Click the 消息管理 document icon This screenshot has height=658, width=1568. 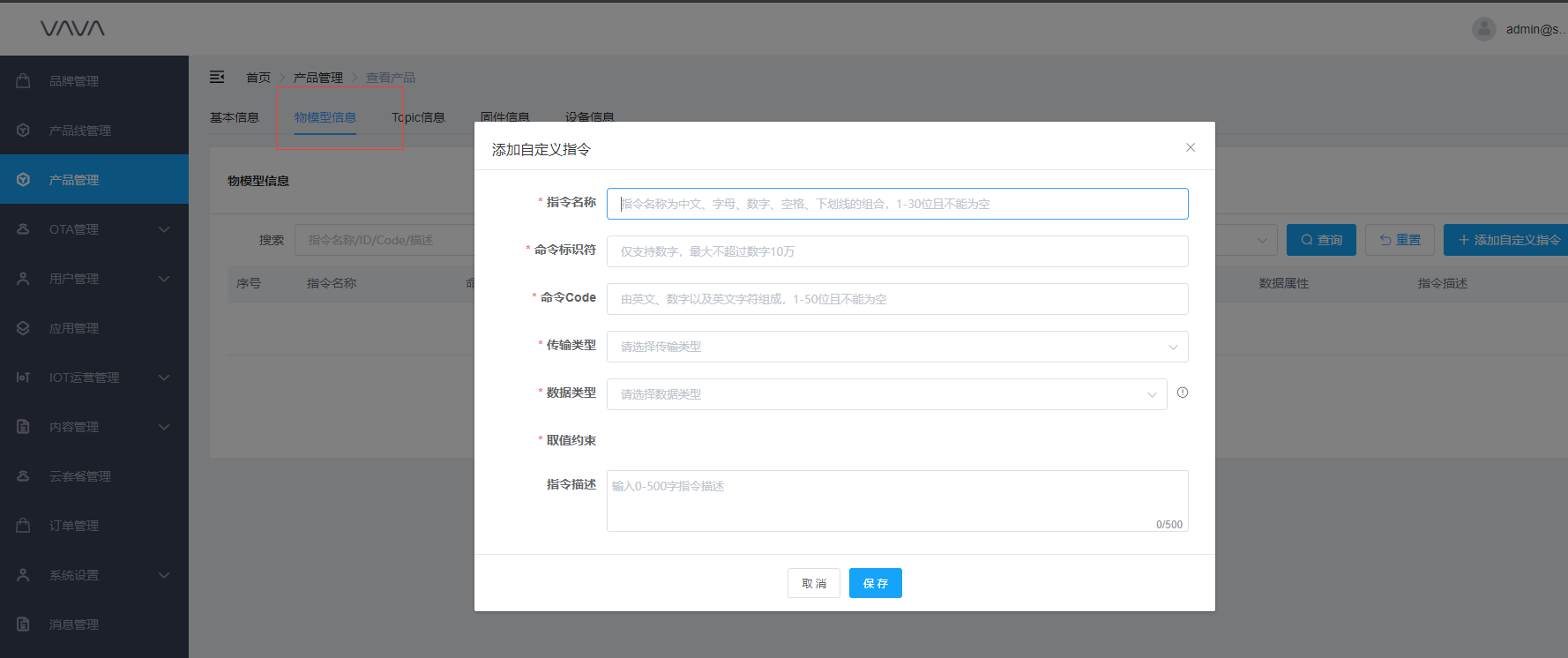click(x=24, y=624)
